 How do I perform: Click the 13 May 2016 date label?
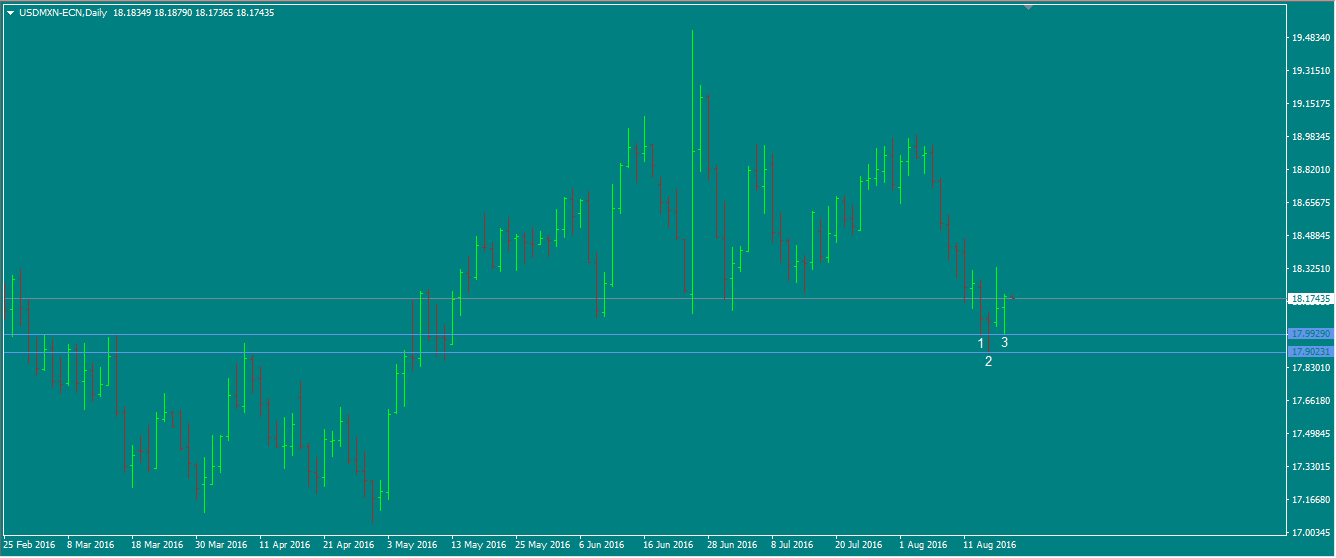478,545
